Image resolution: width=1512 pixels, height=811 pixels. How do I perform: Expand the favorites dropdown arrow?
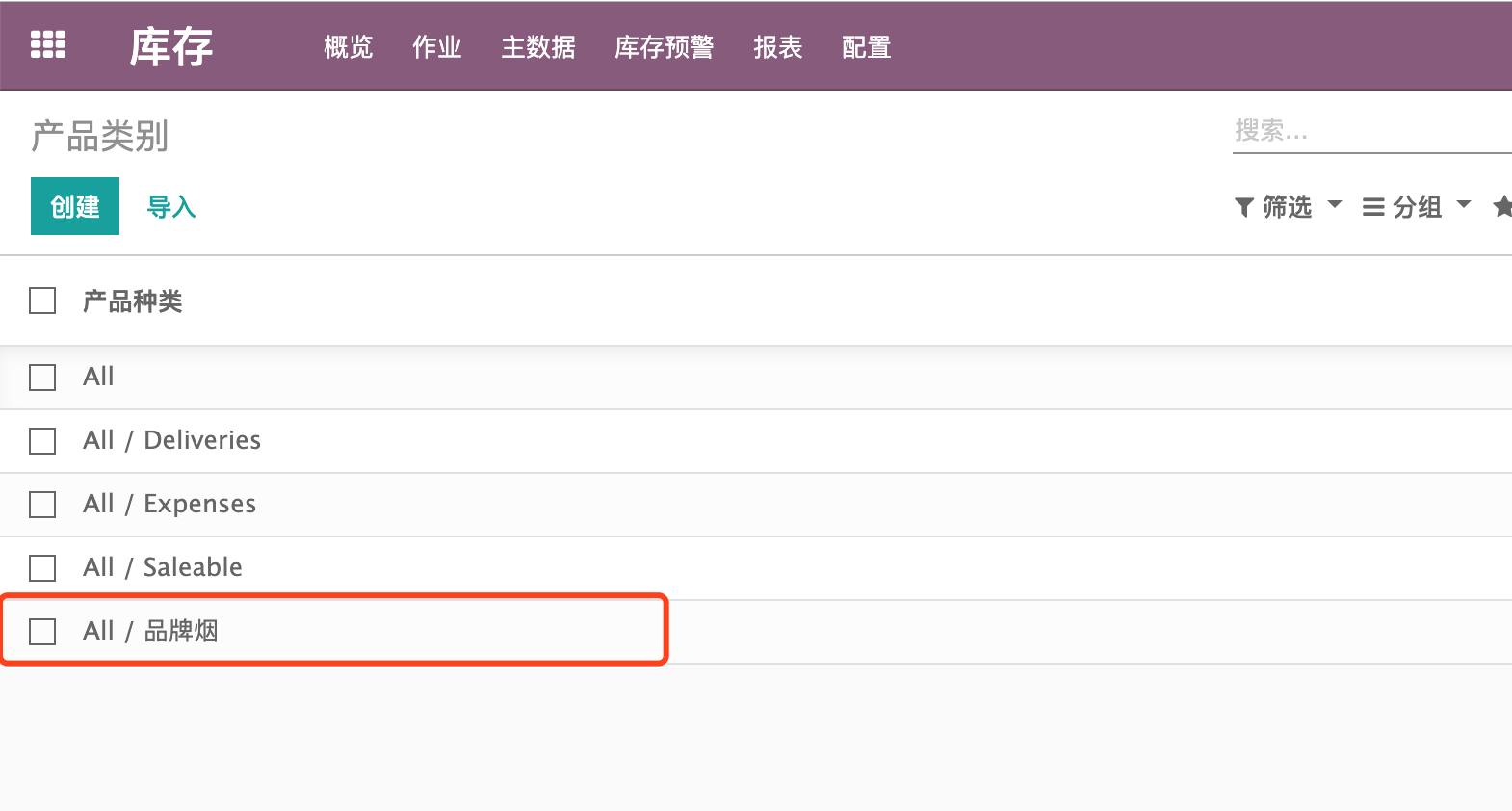1503,205
